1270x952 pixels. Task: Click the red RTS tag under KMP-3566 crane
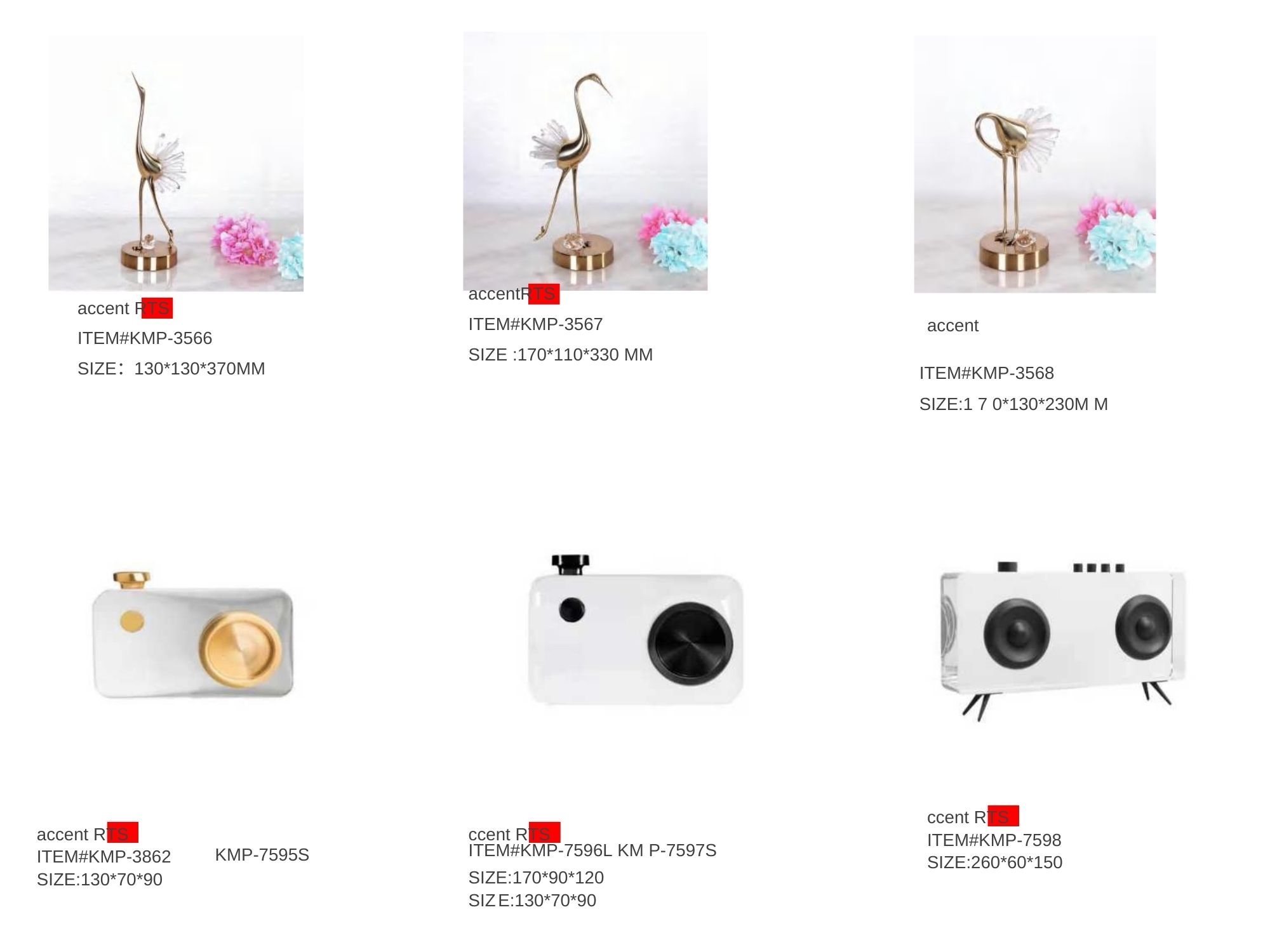(x=157, y=308)
